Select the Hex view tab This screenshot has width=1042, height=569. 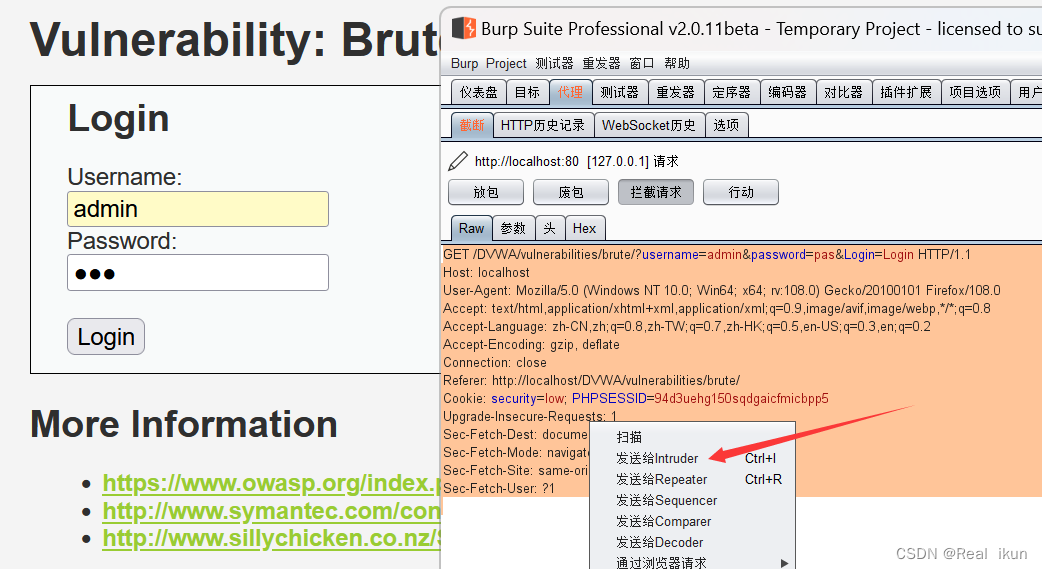[585, 228]
